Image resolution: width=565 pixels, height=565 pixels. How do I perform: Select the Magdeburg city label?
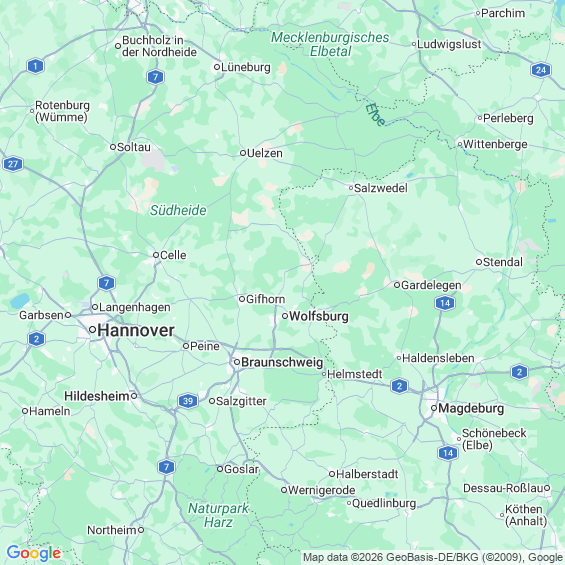pyautogui.click(x=471, y=408)
